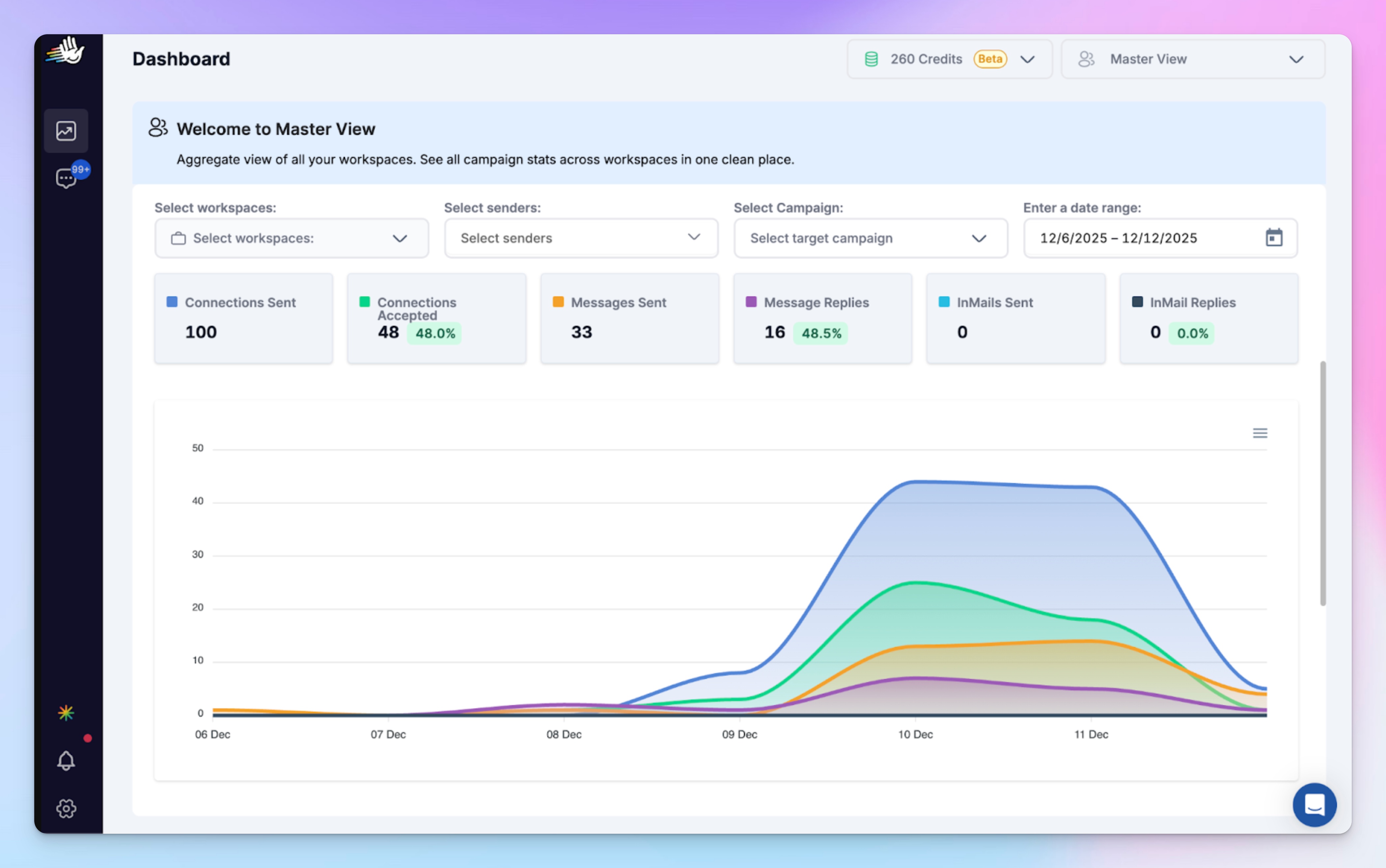Image resolution: width=1386 pixels, height=868 pixels.
Task: Open the analytics dashboard sidebar icon
Action: [66, 131]
